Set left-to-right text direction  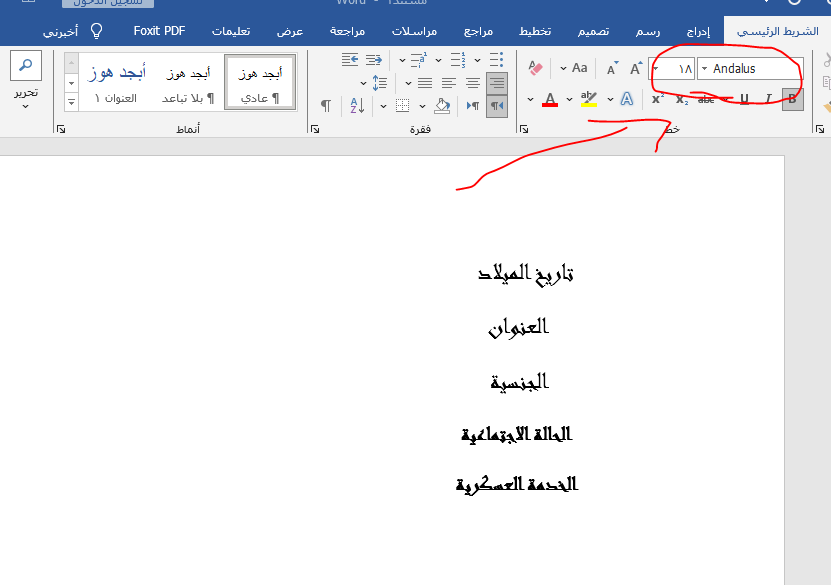pyautogui.click(x=473, y=106)
